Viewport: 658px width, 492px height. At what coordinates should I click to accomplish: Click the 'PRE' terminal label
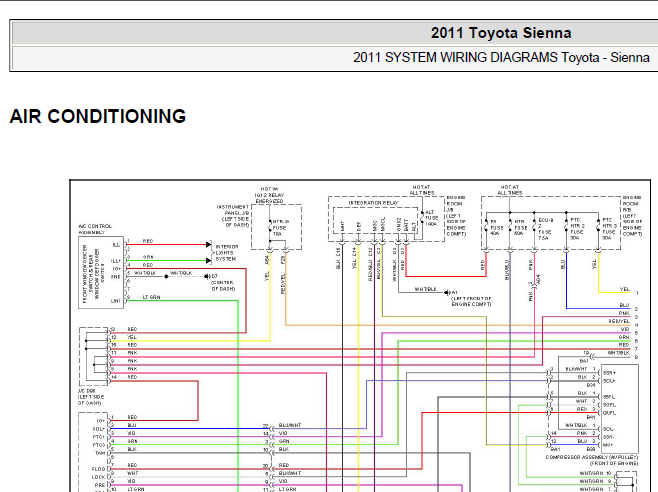pos(100,485)
